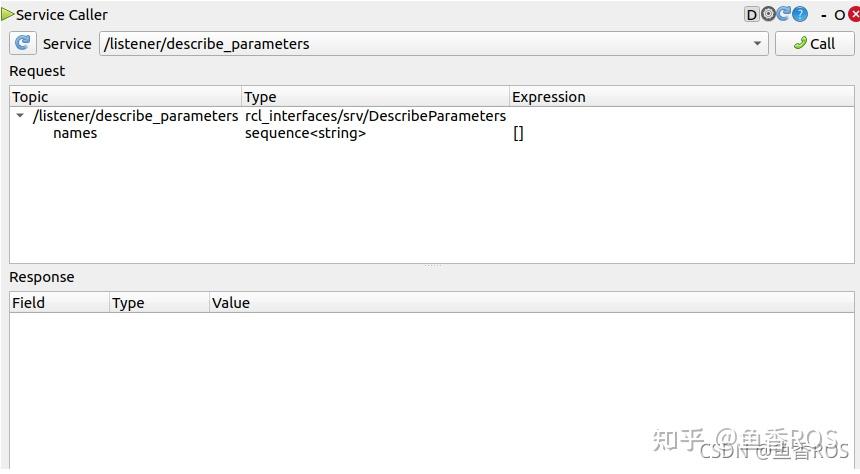Click the splitter handle between Request and Response
This screenshot has height=474, width=860.
(433, 266)
